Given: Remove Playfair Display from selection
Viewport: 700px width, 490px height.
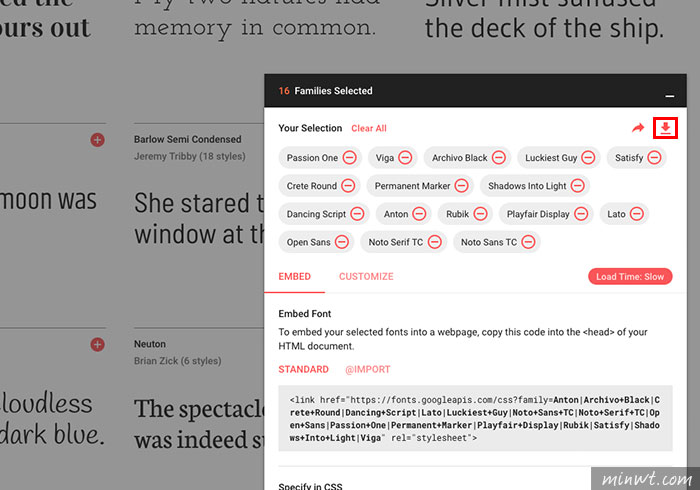Looking at the screenshot, I should [x=581, y=214].
